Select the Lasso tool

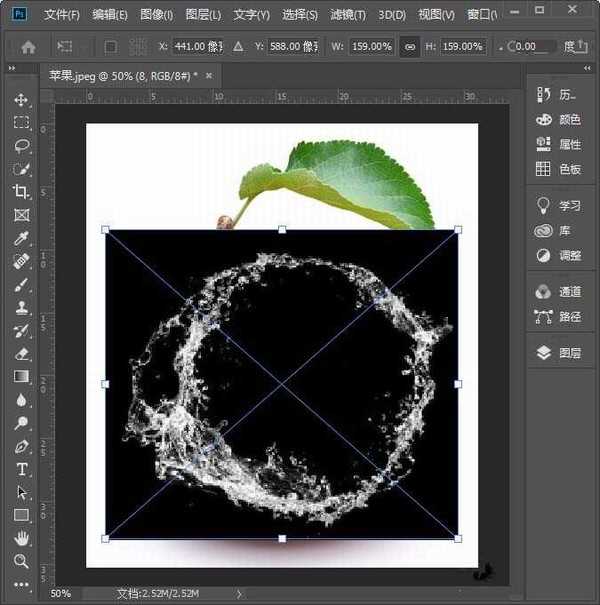[21, 146]
